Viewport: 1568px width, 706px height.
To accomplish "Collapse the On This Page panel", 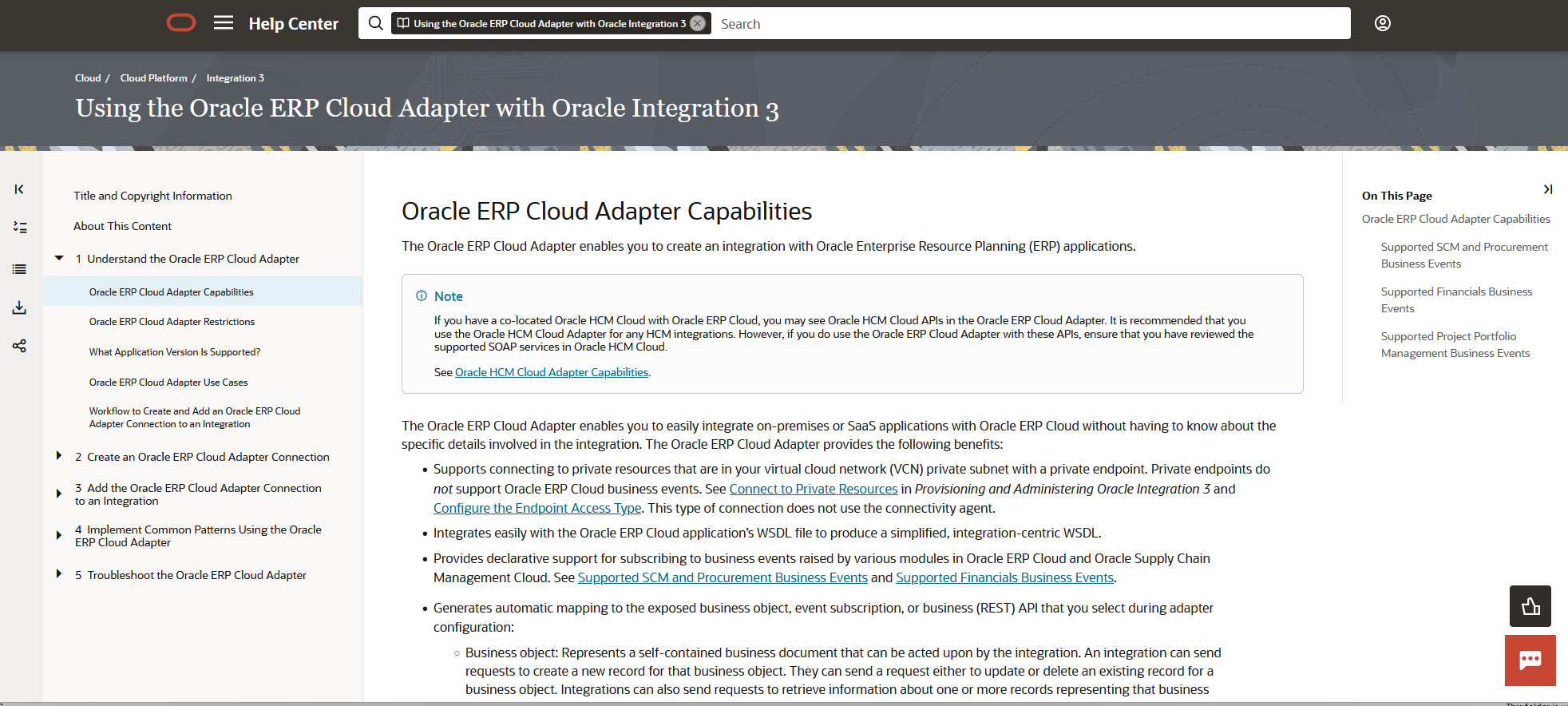I will (x=1547, y=189).
